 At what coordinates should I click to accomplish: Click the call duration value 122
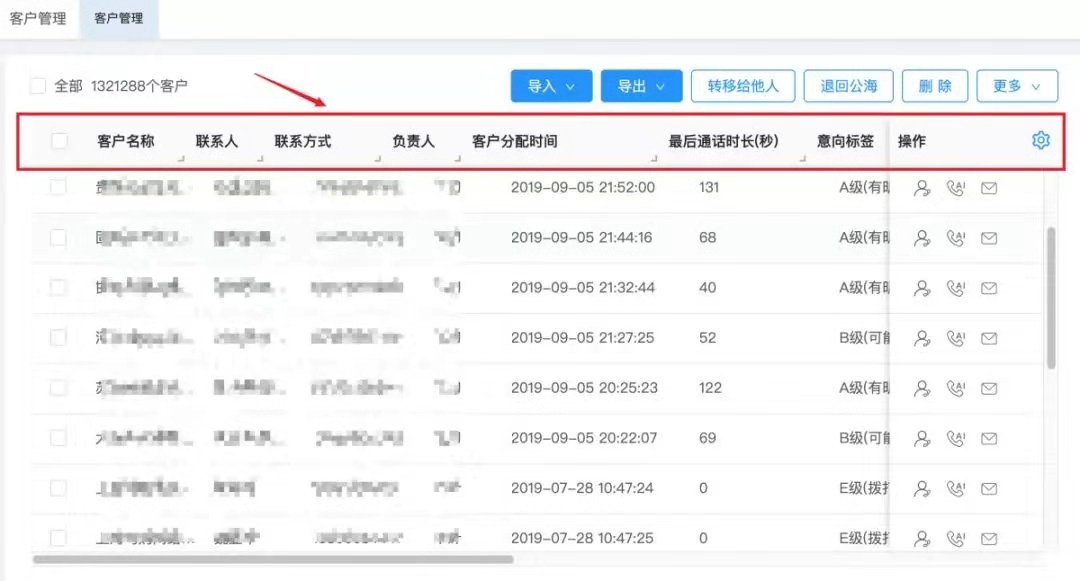pos(710,388)
